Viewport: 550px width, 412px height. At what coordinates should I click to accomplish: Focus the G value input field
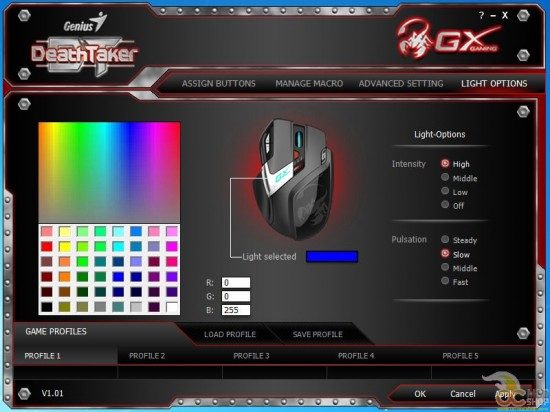coord(236,296)
